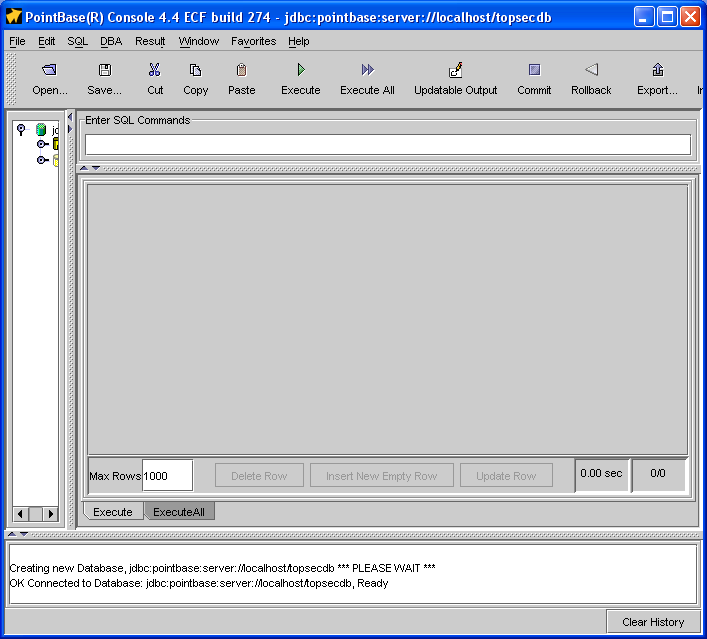The image size is (707, 639).
Task: Click the Clear History button
Action: point(653,622)
